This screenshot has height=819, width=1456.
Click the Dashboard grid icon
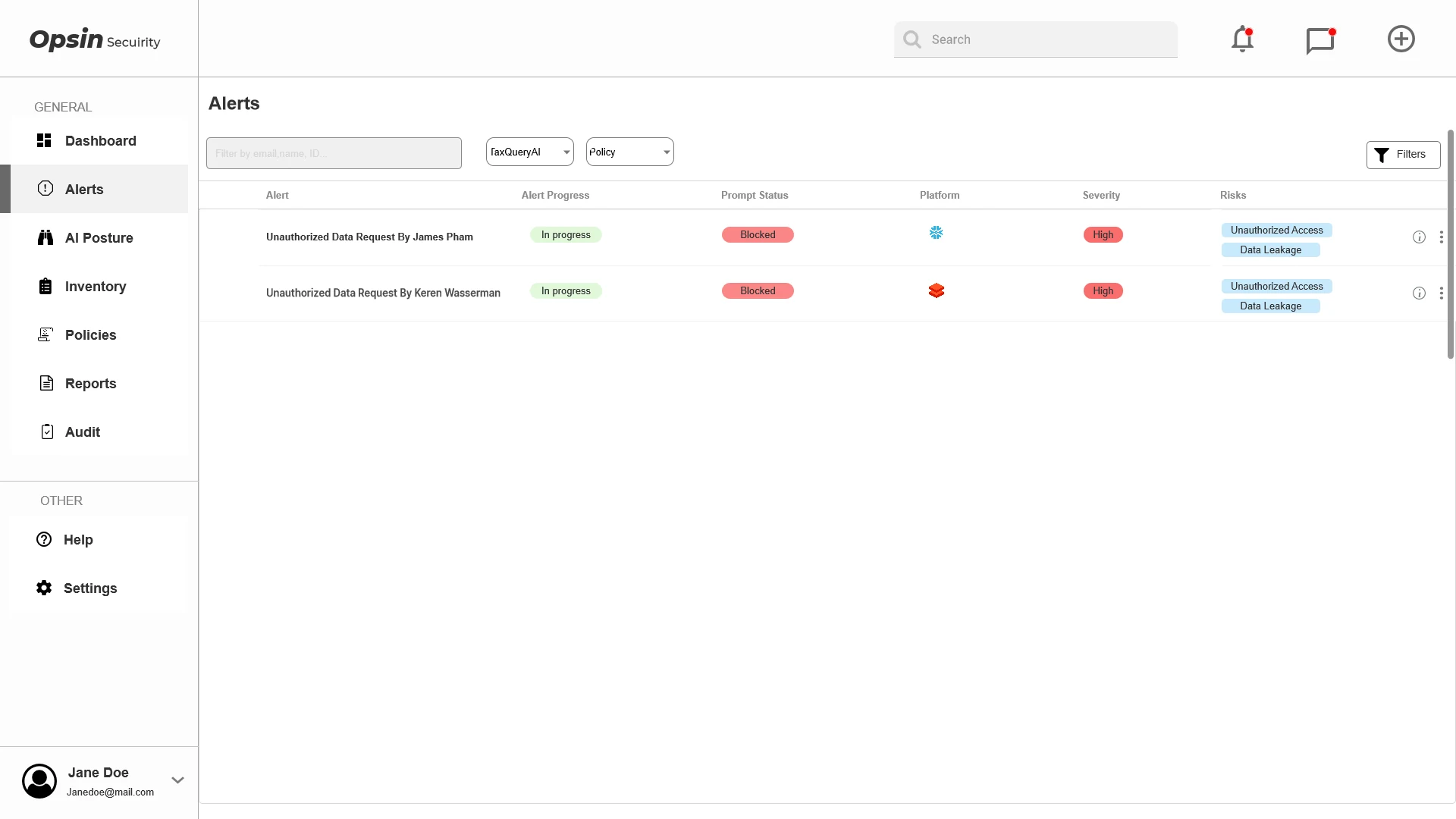pyautogui.click(x=44, y=140)
